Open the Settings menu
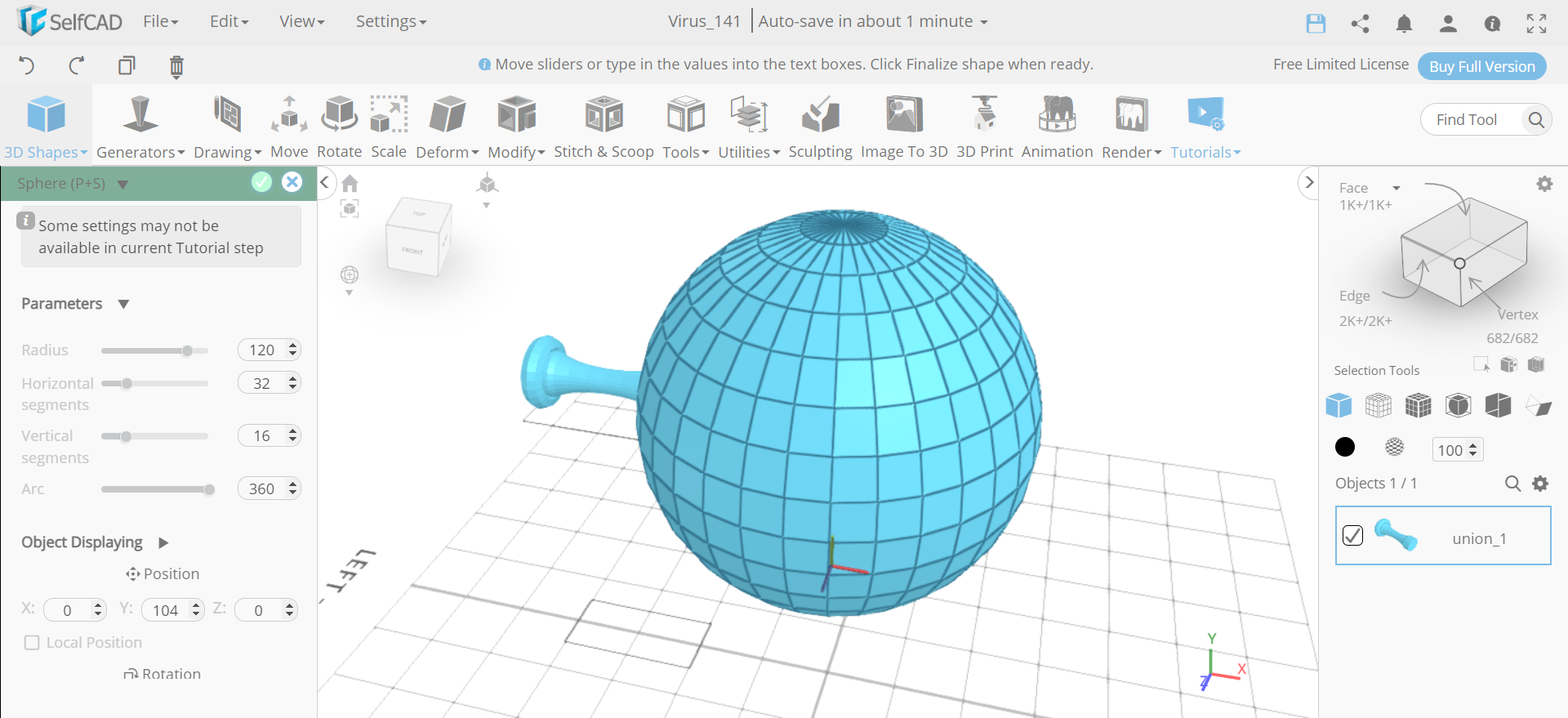This screenshot has height=718, width=1568. click(x=391, y=21)
